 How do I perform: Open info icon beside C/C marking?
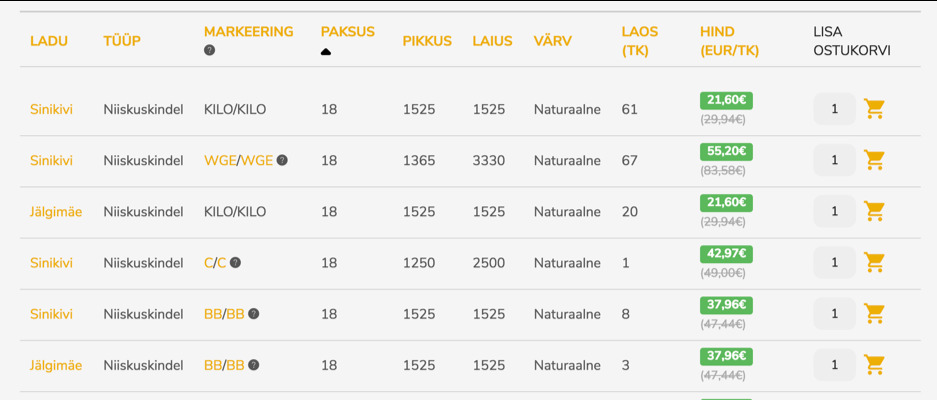(235, 263)
